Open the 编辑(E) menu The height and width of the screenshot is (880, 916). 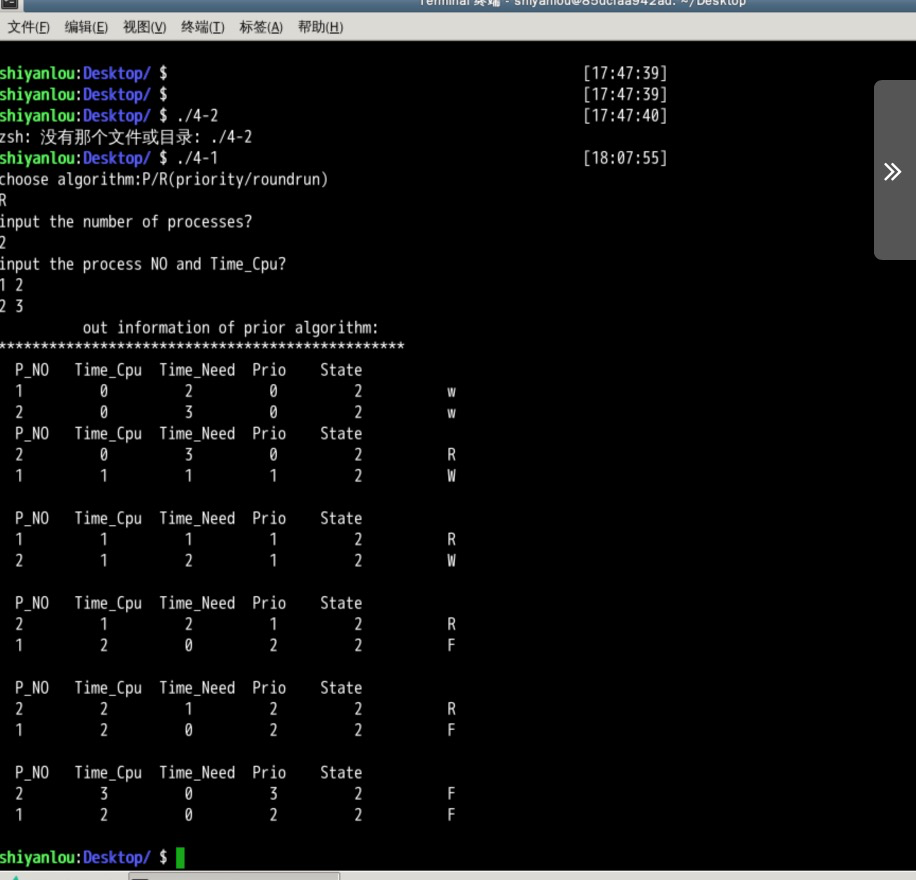pos(86,27)
